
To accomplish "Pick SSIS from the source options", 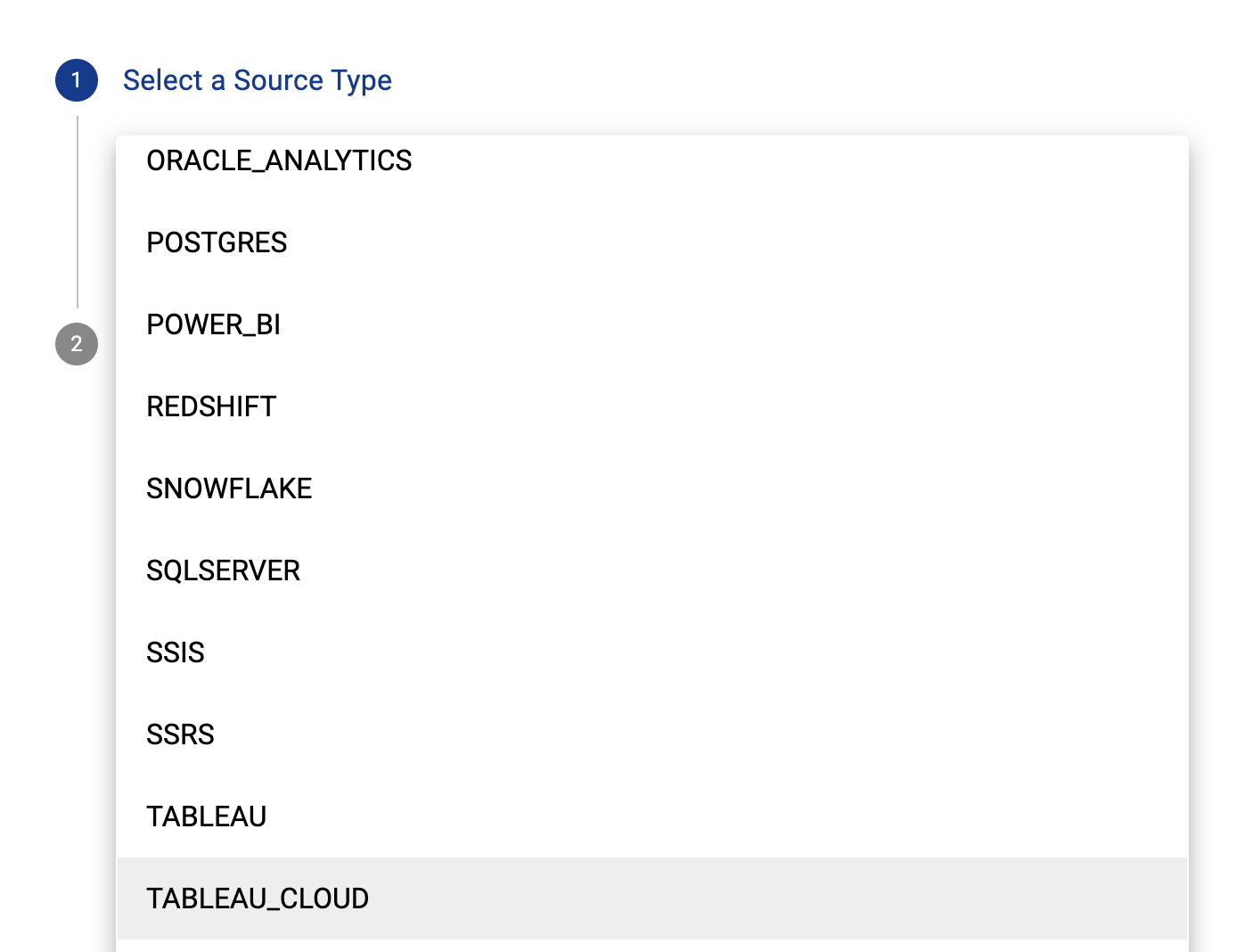I will coord(175,653).
